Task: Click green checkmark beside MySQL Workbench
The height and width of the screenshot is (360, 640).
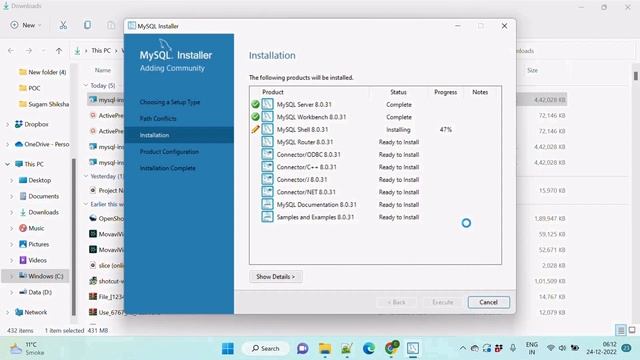Action: point(256,117)
